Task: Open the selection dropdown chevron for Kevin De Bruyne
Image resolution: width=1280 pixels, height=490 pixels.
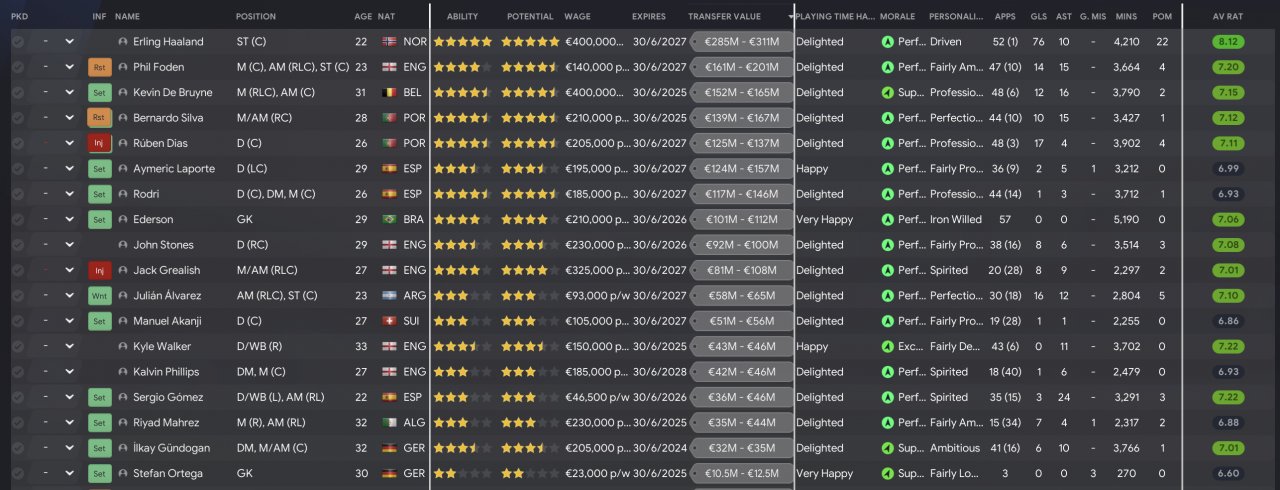Action: (69, 93)
